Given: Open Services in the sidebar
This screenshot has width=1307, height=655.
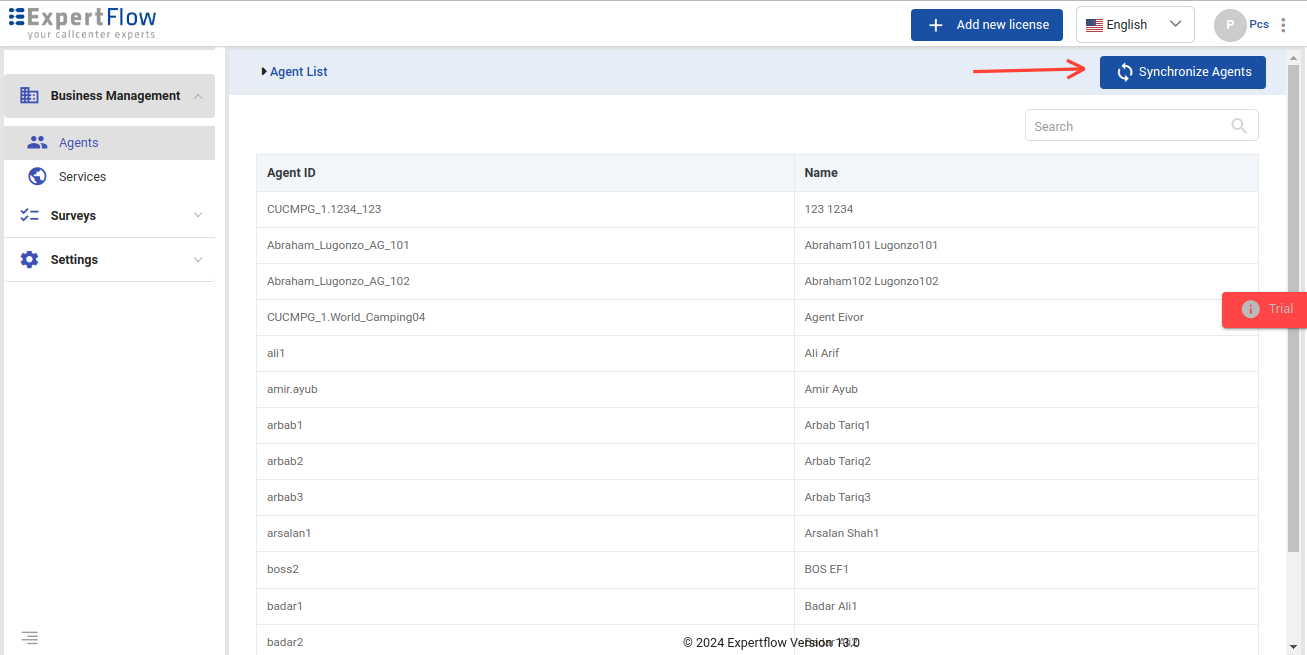Looking at the screenshot, I should (82, 177).
